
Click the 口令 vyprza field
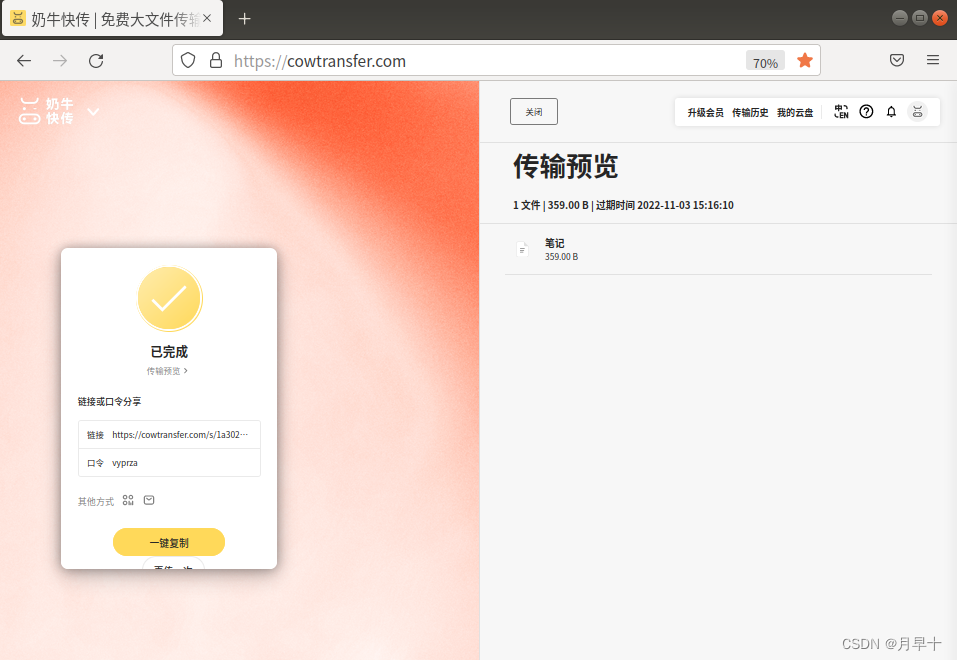(169, 463)
